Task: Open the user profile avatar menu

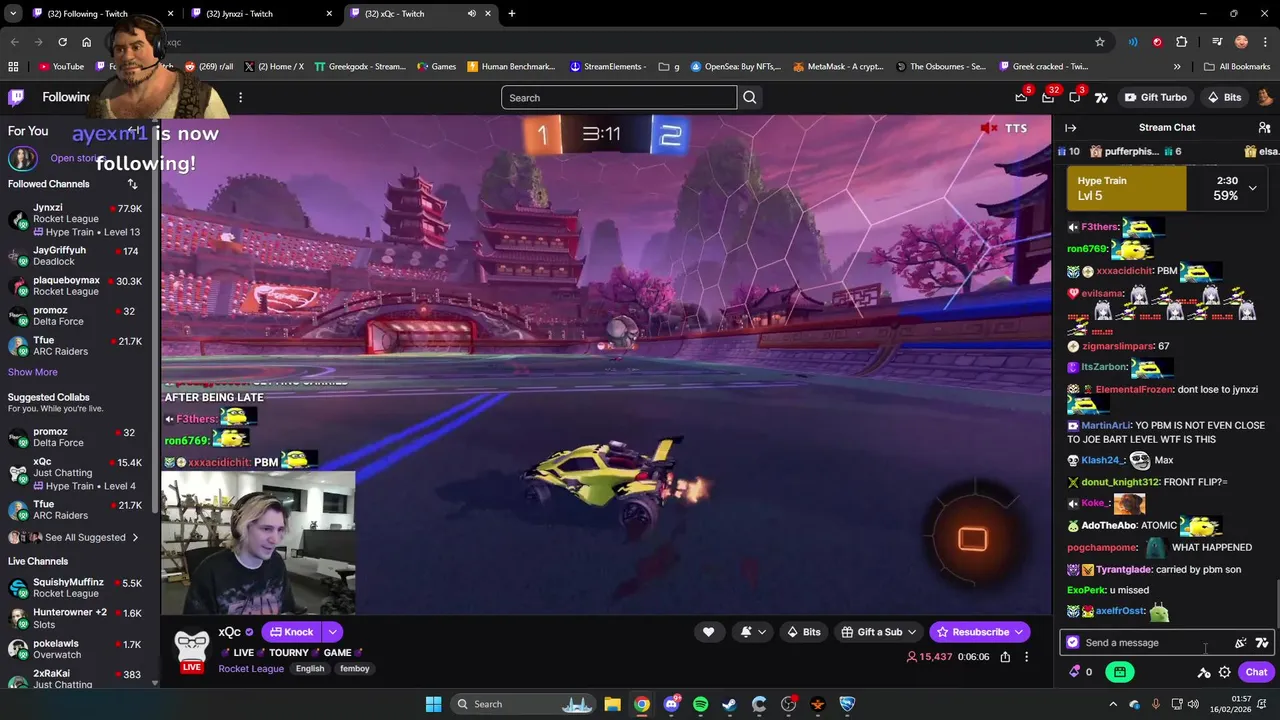Action: [x=1265, y=97]
